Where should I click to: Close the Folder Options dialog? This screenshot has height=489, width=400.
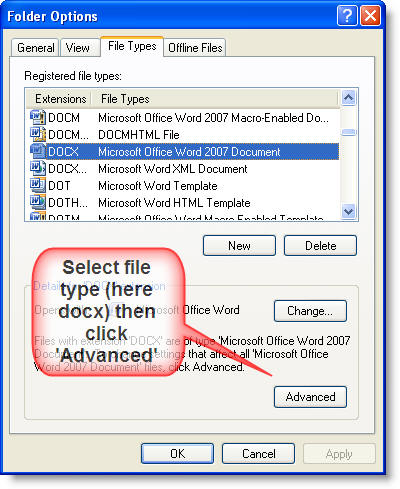370,16
